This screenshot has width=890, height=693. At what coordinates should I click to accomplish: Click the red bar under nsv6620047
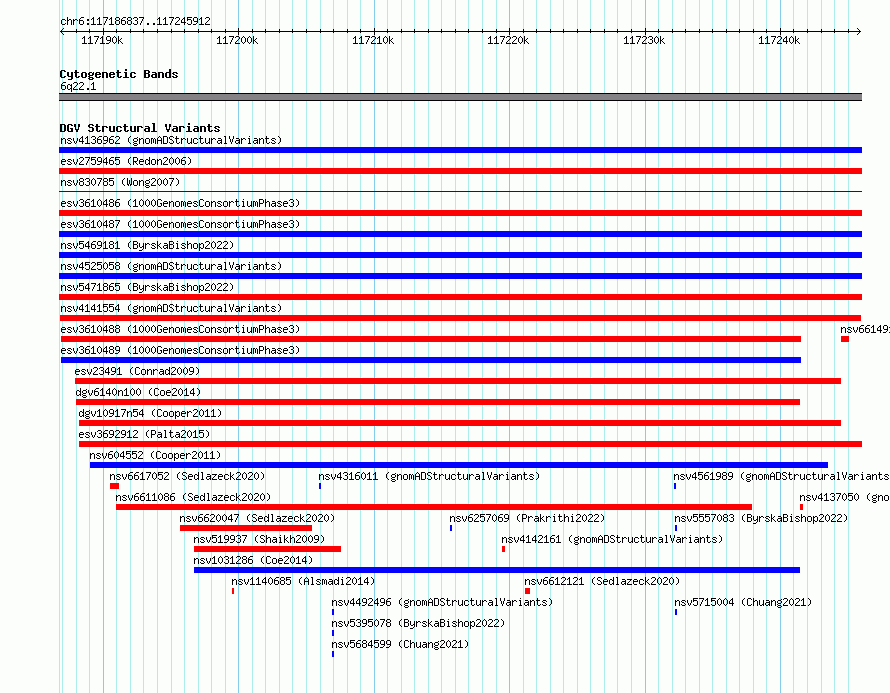coord(246,528)
